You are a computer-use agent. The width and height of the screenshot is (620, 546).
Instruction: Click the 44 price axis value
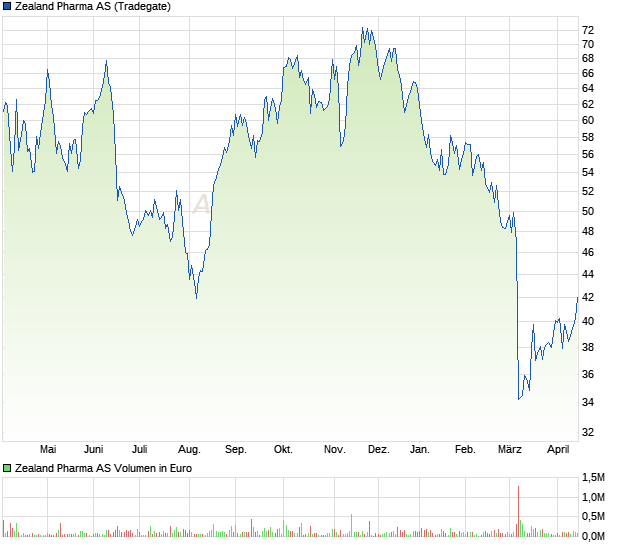click(588, 274)
